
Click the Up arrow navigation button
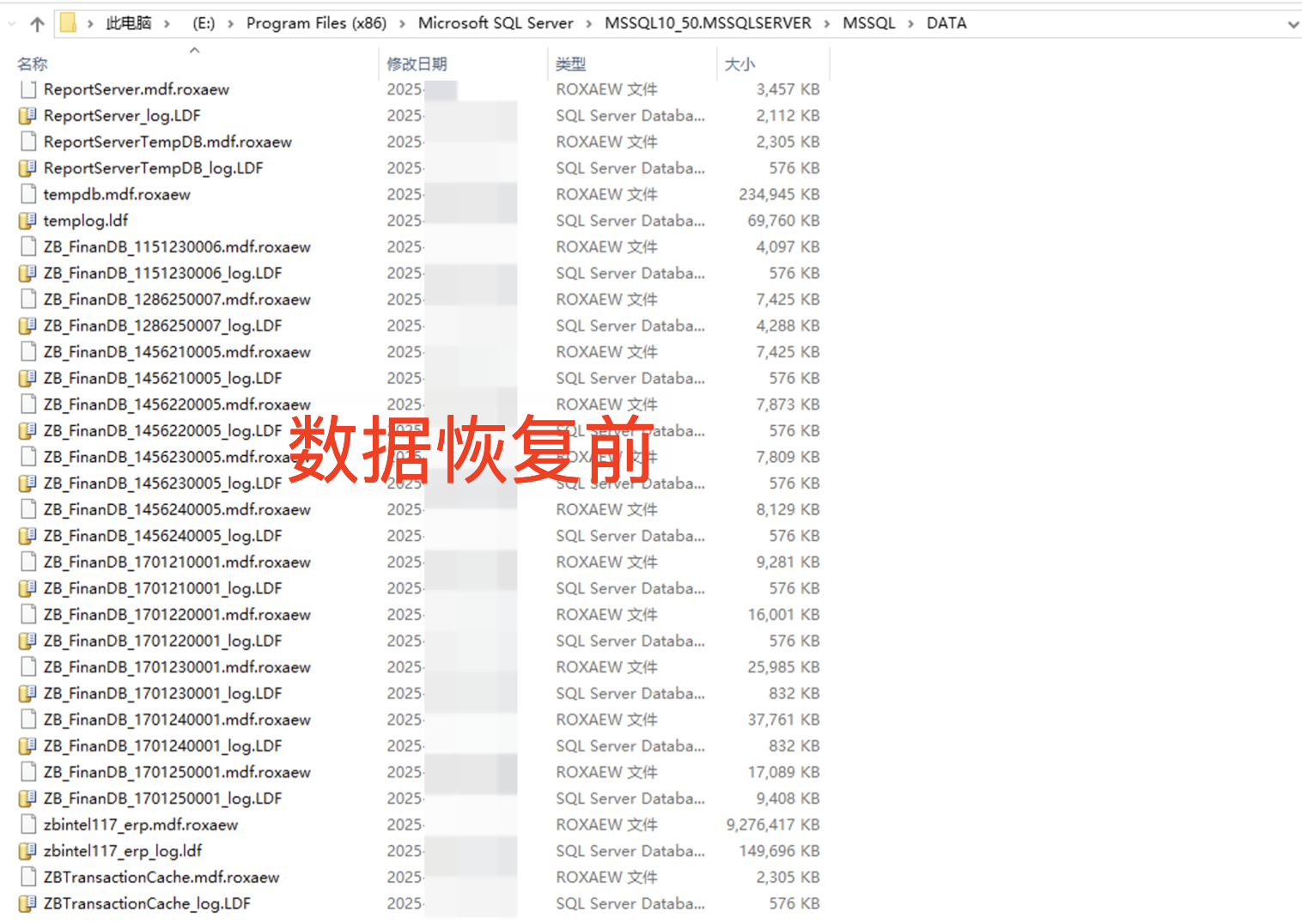(x=37, y=24)
